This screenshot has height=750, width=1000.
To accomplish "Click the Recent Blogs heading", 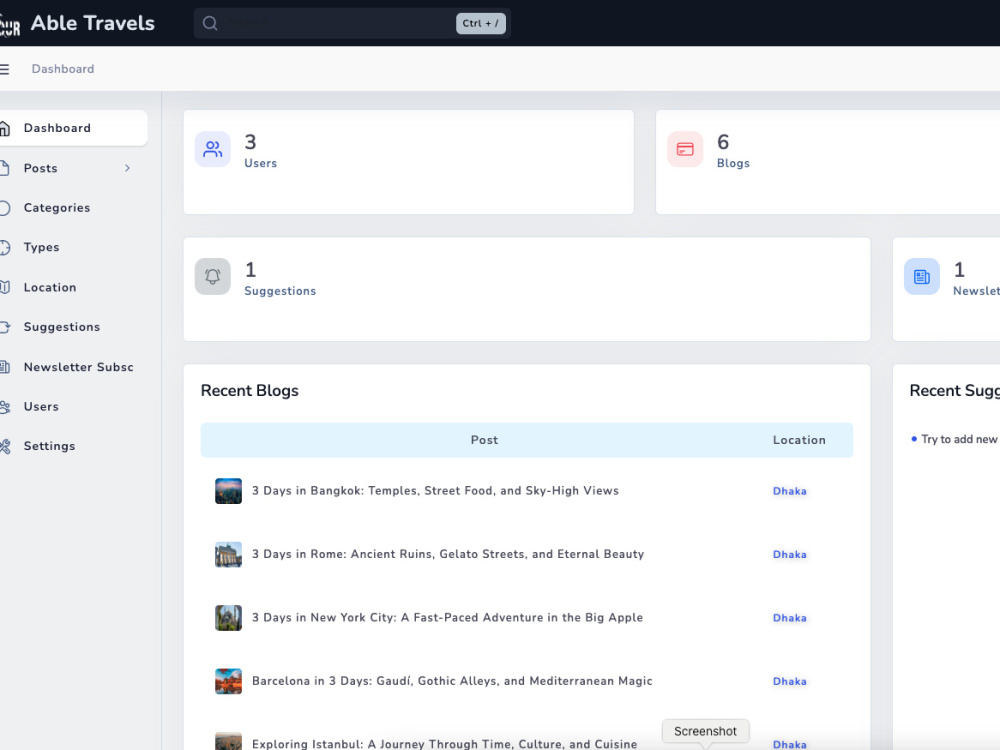I will point(249,391).
